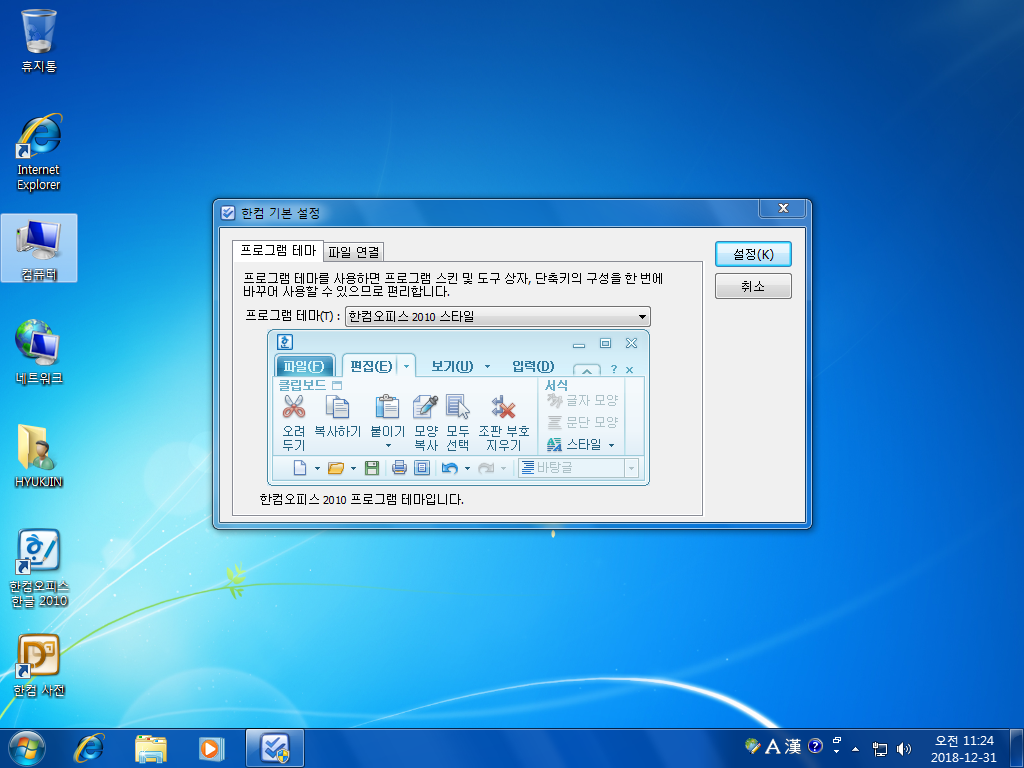This screenshot has width=1024, height=768.
Task: Select the 프로그램 테마 tab
Action: pyautogui.click(x=278, y=250)
